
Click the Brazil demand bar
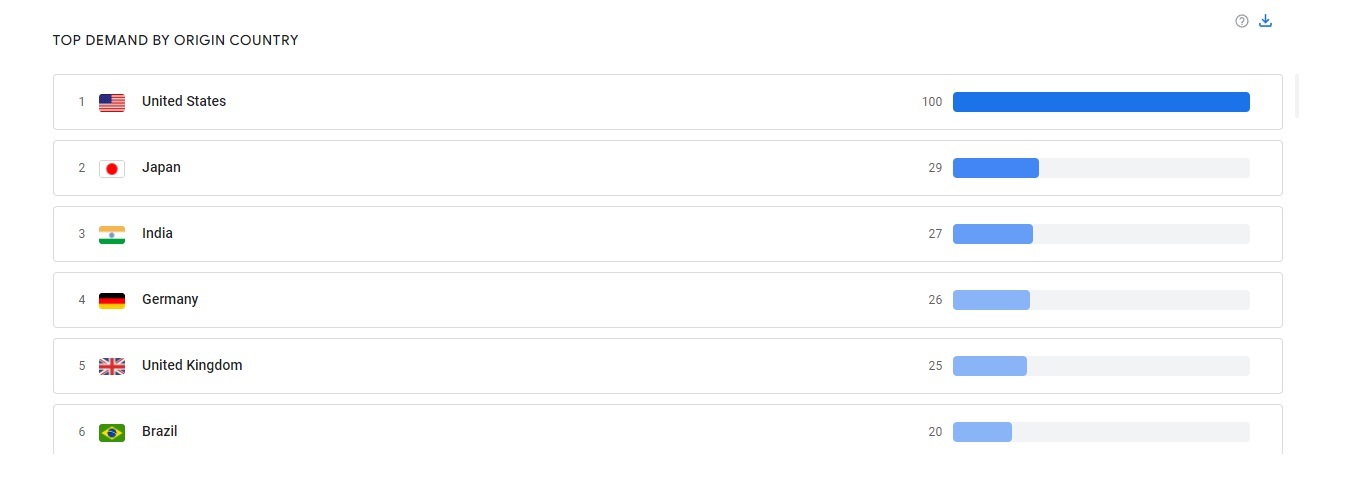[982, 432]
